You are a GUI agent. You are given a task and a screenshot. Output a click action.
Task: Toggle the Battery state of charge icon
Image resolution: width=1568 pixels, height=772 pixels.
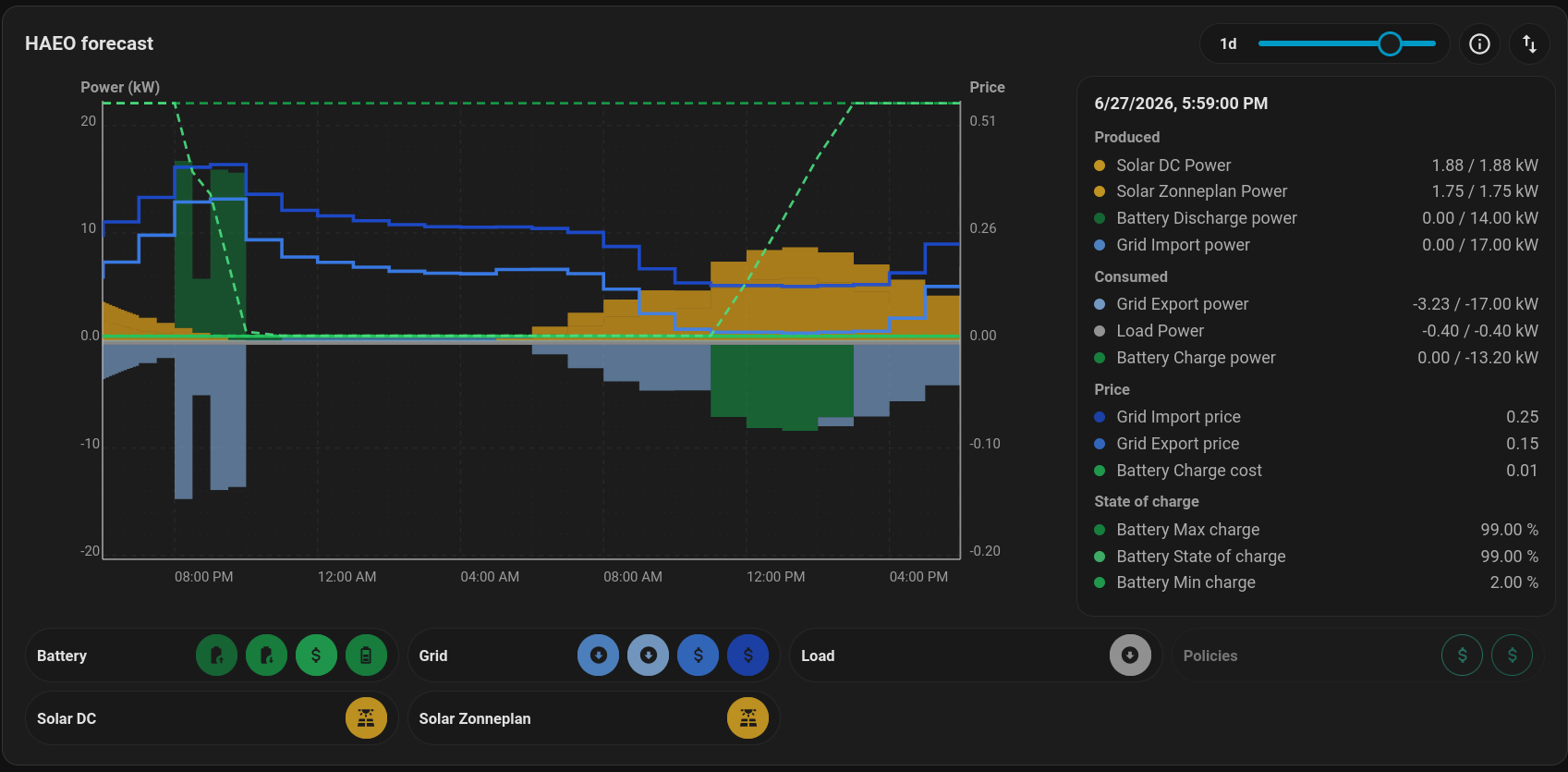tap(366, 656)
